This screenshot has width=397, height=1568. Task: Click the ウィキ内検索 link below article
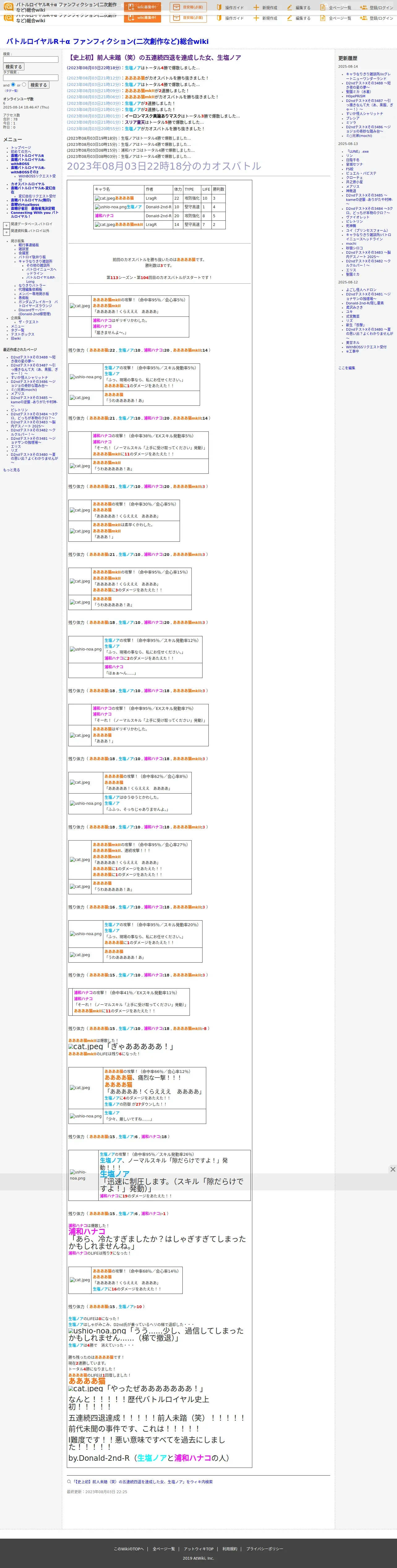click(143, 1481)
